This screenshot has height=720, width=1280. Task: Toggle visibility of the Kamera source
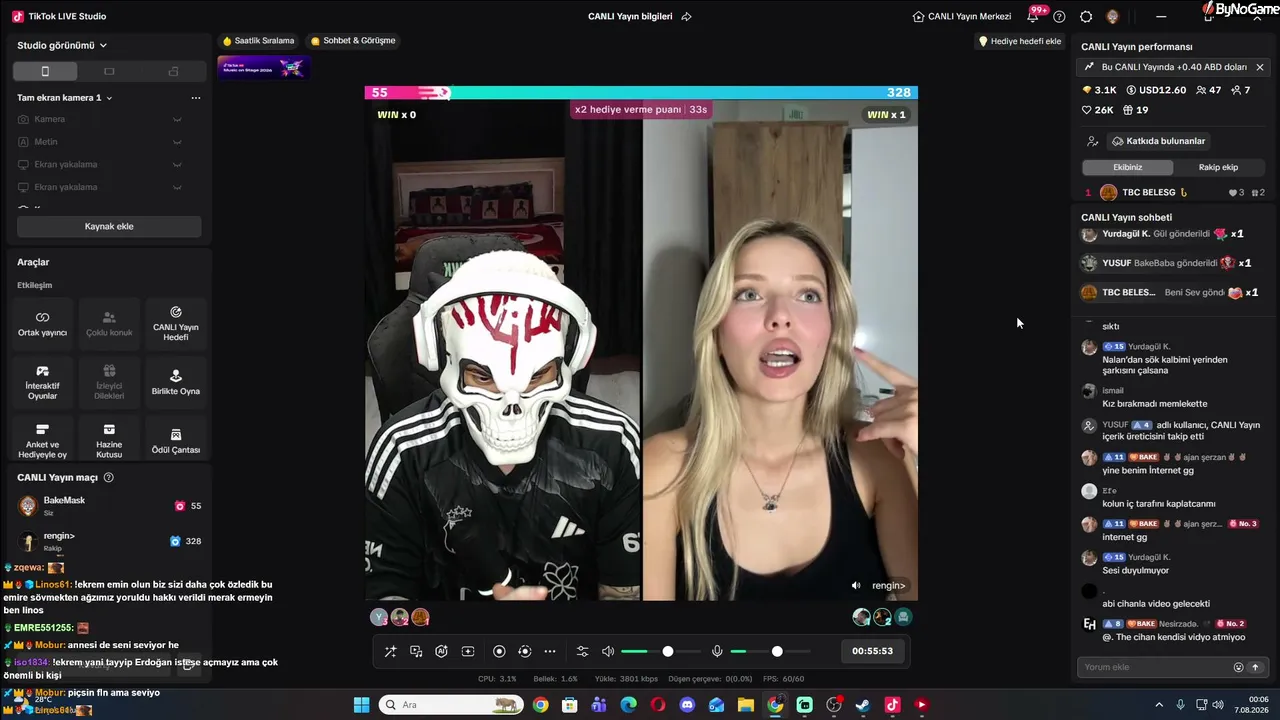pos(177,119)
